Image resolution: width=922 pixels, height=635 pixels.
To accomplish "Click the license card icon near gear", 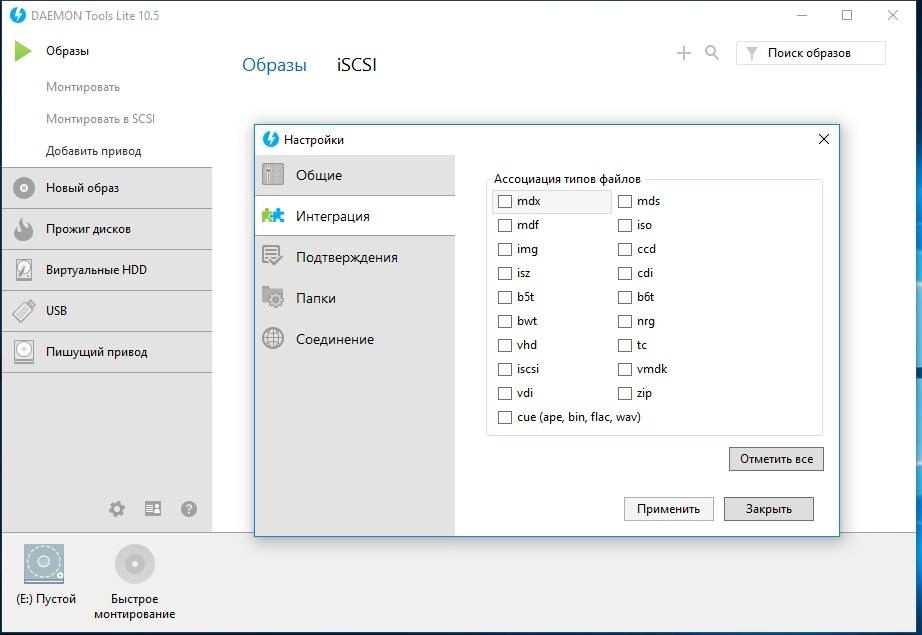I will 153,509.
